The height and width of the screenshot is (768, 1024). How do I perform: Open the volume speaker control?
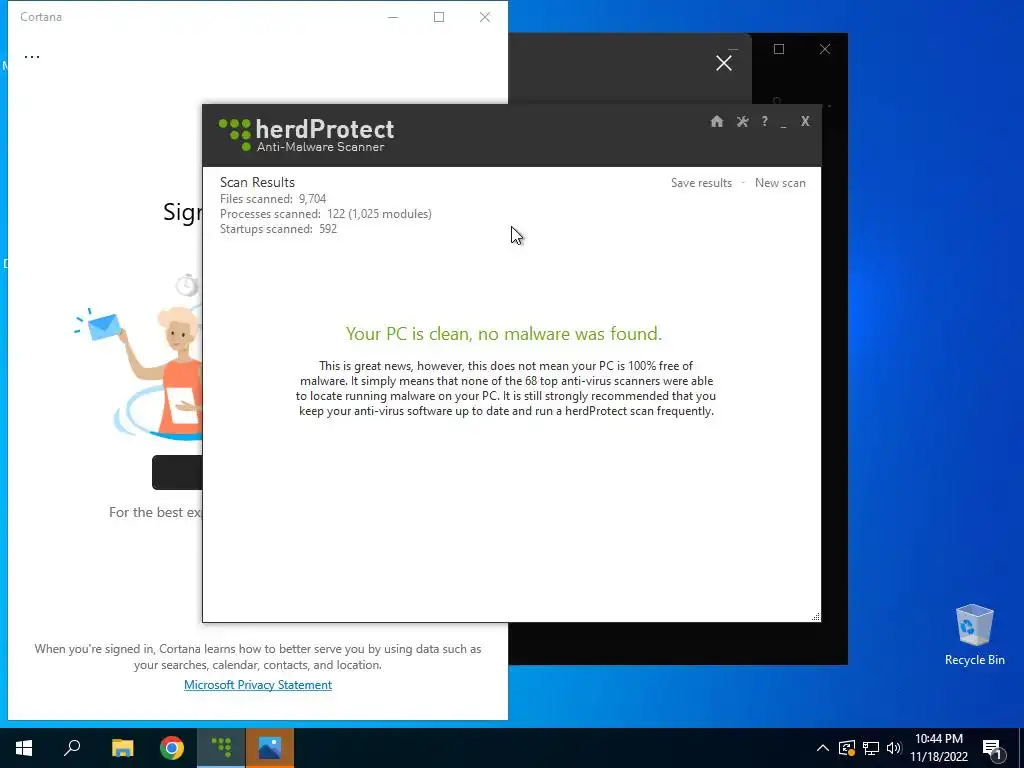pos(894,748)
